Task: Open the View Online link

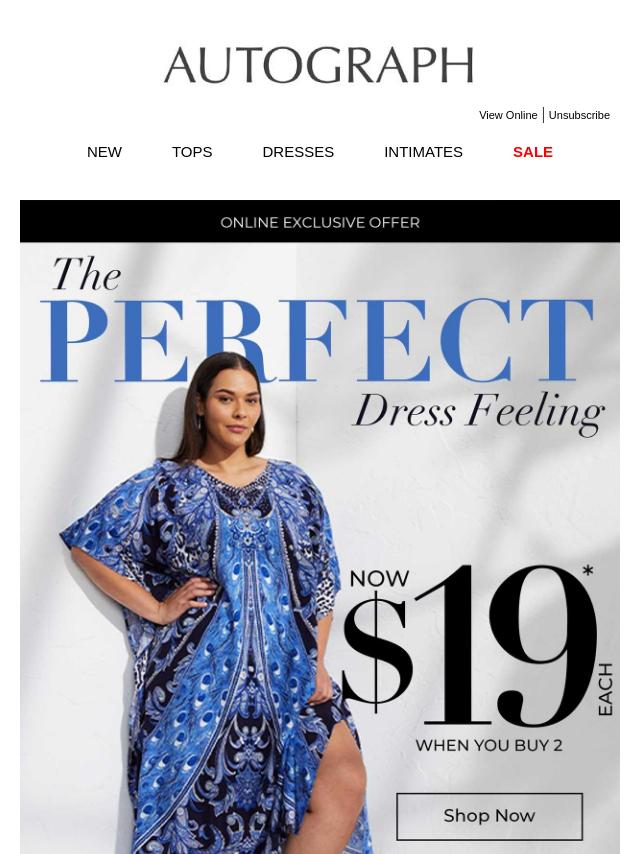Action: (x=508, y=115)
